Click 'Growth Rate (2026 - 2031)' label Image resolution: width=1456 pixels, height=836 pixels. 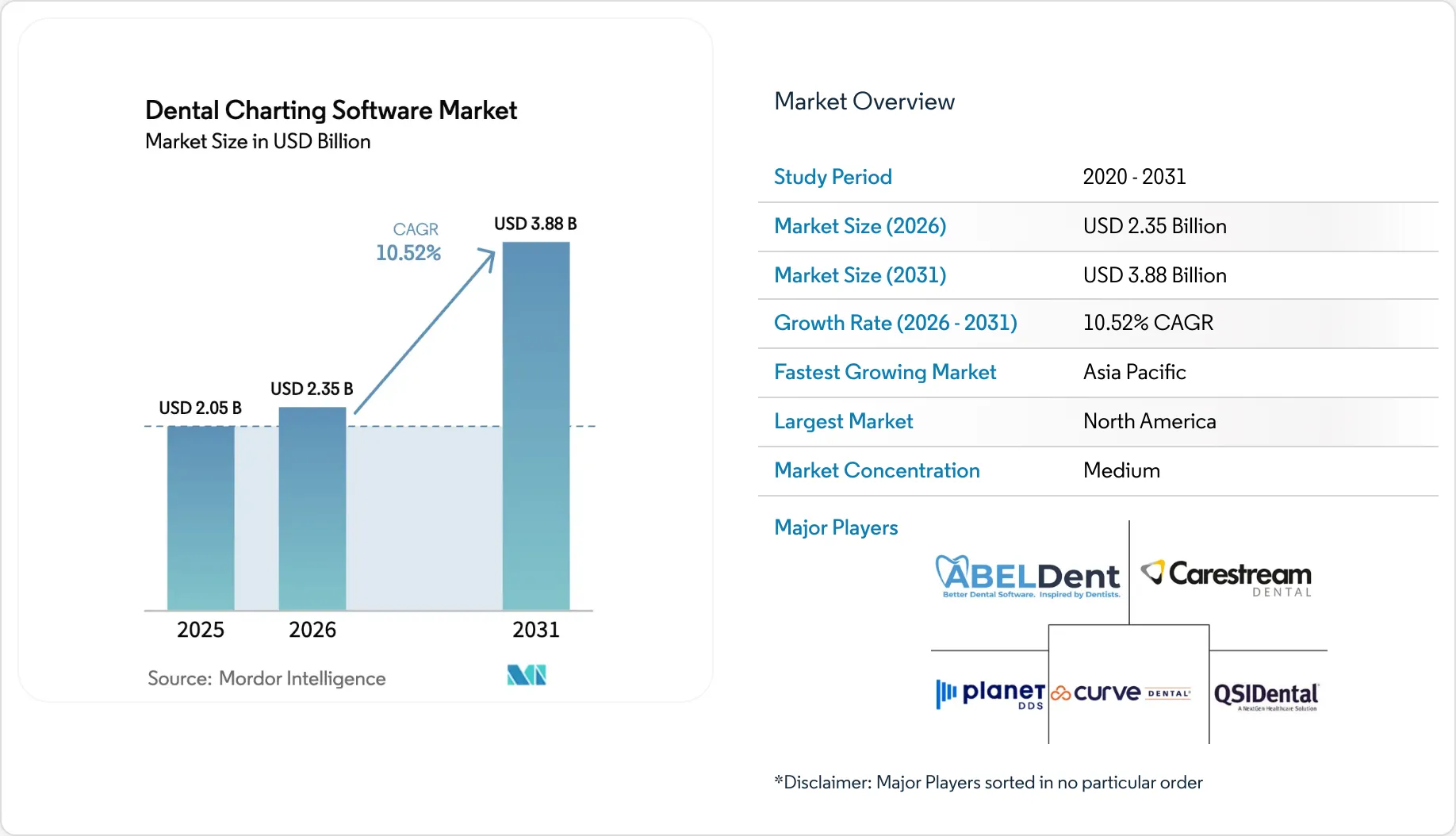[x=895, y=323]
